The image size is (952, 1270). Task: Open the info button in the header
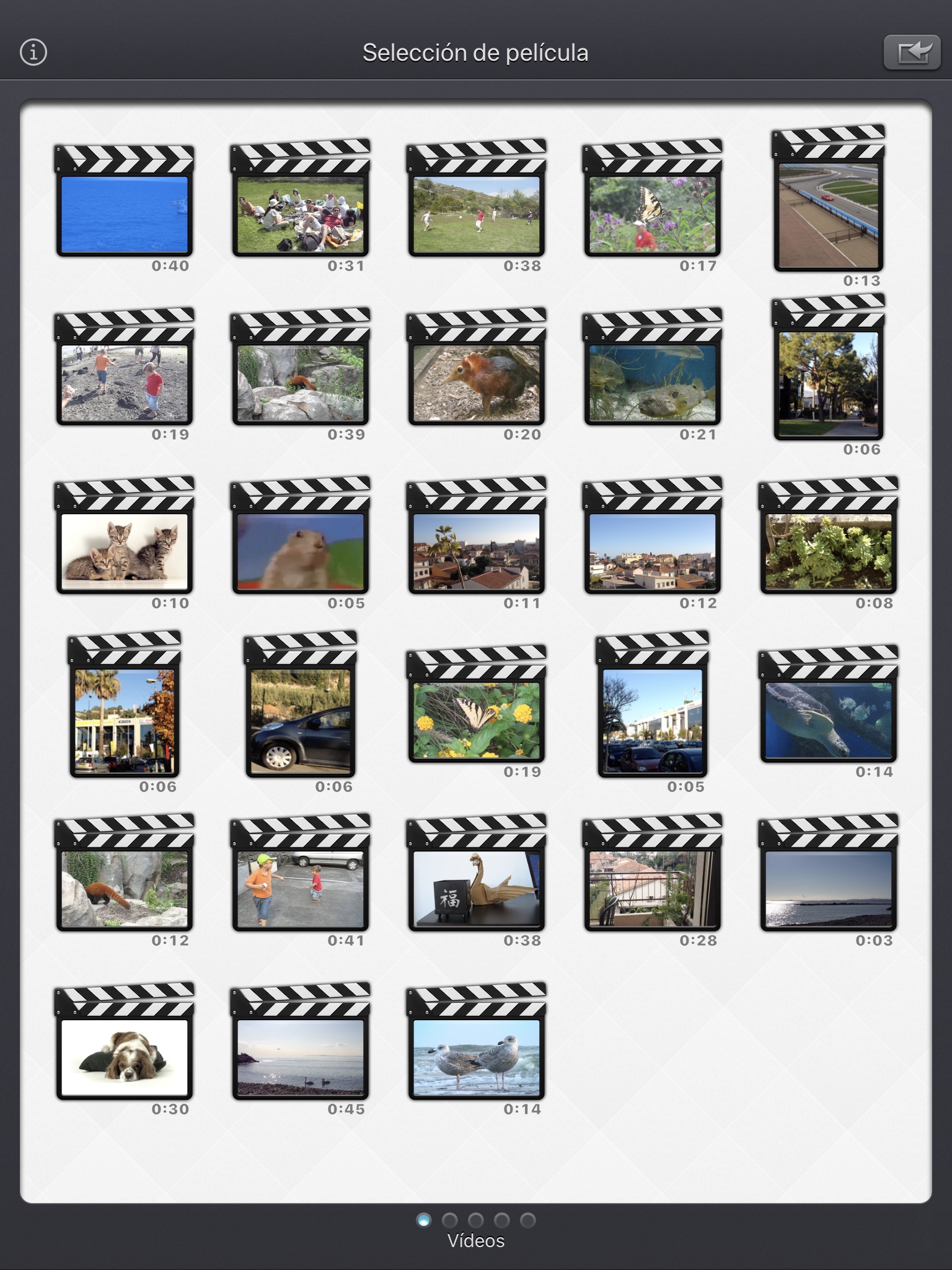point(33,52)
